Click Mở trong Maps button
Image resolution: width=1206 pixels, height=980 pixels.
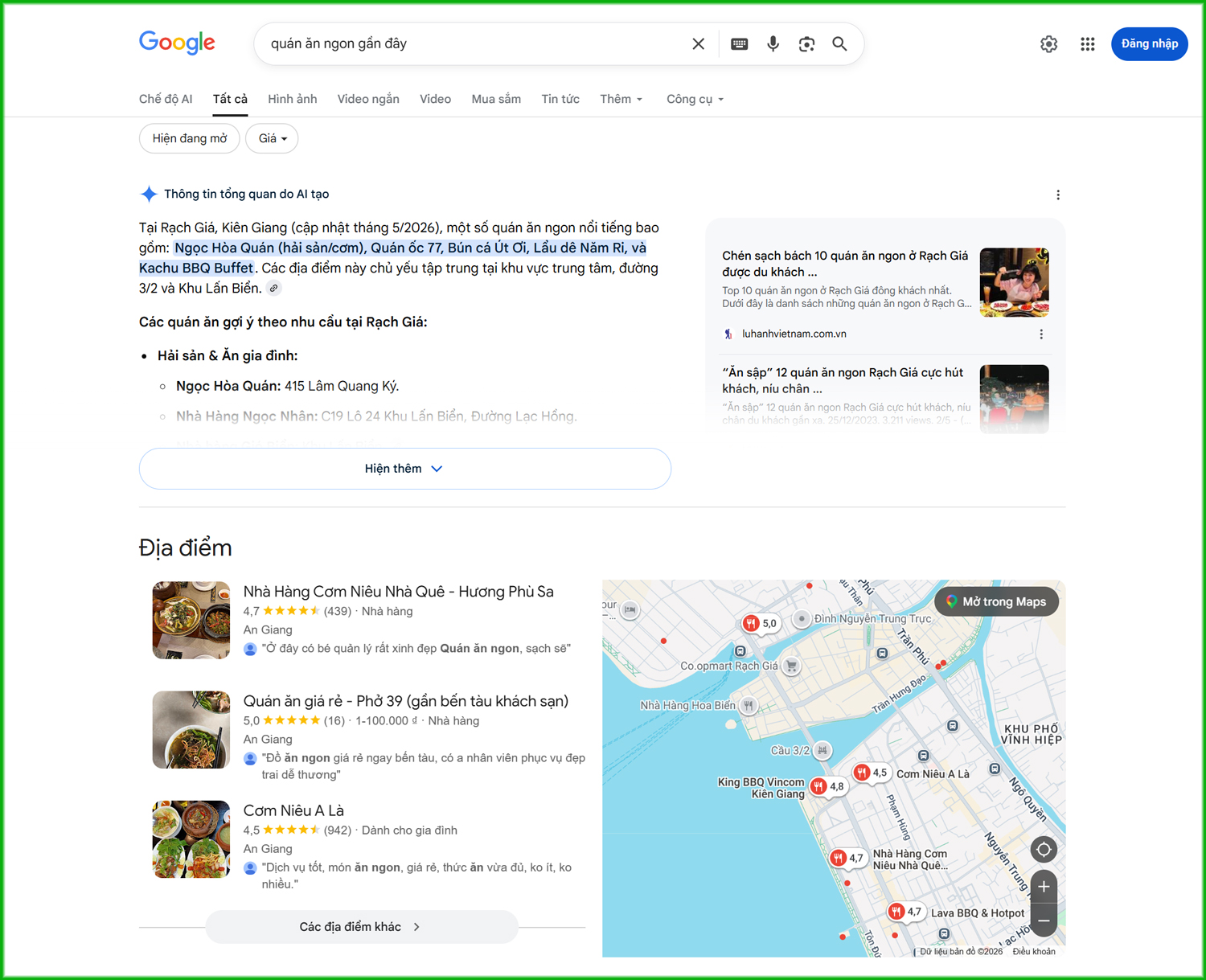996,601
